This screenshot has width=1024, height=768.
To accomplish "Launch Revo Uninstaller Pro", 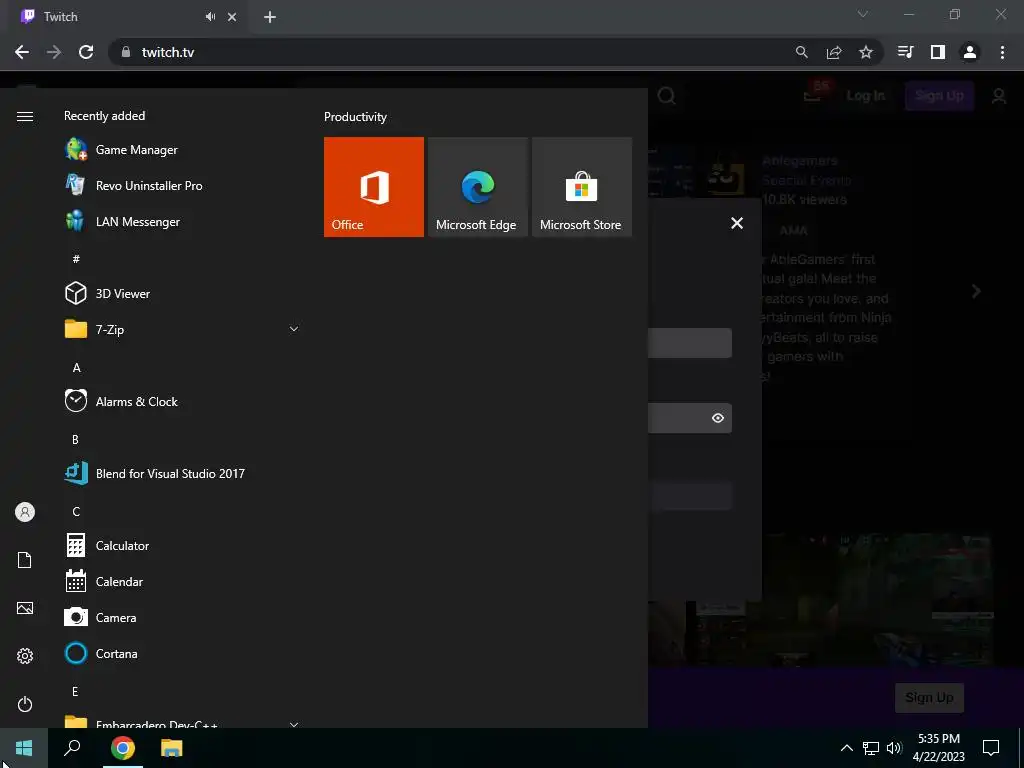I will (183, 185).
